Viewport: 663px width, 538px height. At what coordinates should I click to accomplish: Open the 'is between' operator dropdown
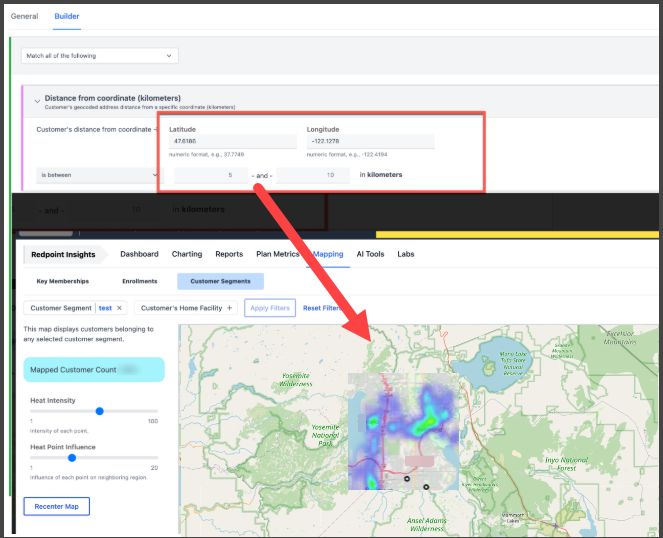click(x=98, y=175)
